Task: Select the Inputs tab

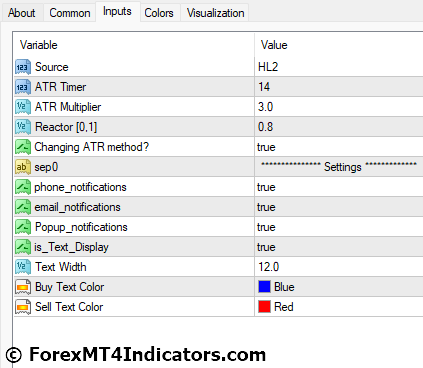Action: [117, 11]
